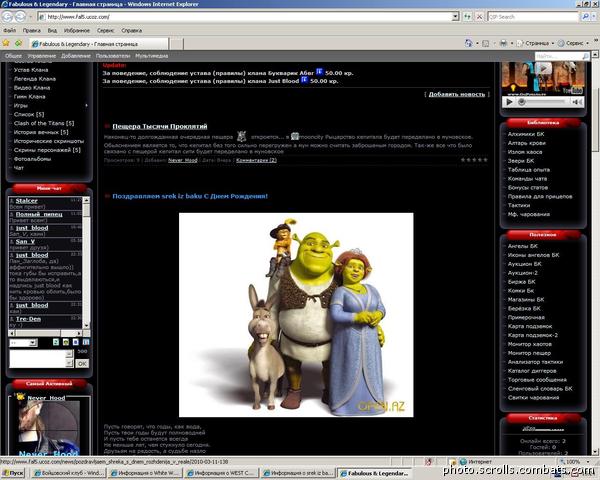
Task: Open the Файл menu
Action: [10, 30]
